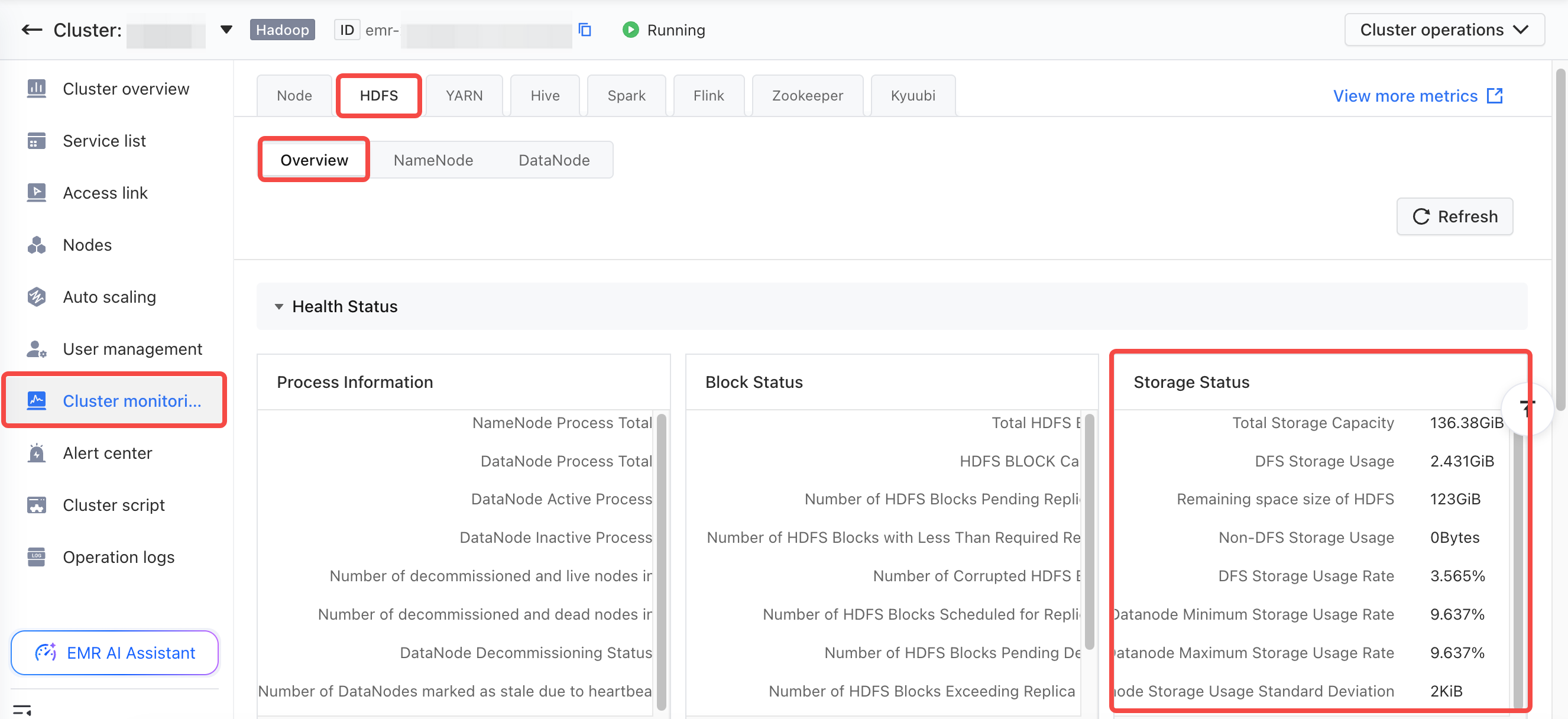Click the external link icon beside View more metrics
This screenshot has height=719, width=1568.
[1494, 96]
